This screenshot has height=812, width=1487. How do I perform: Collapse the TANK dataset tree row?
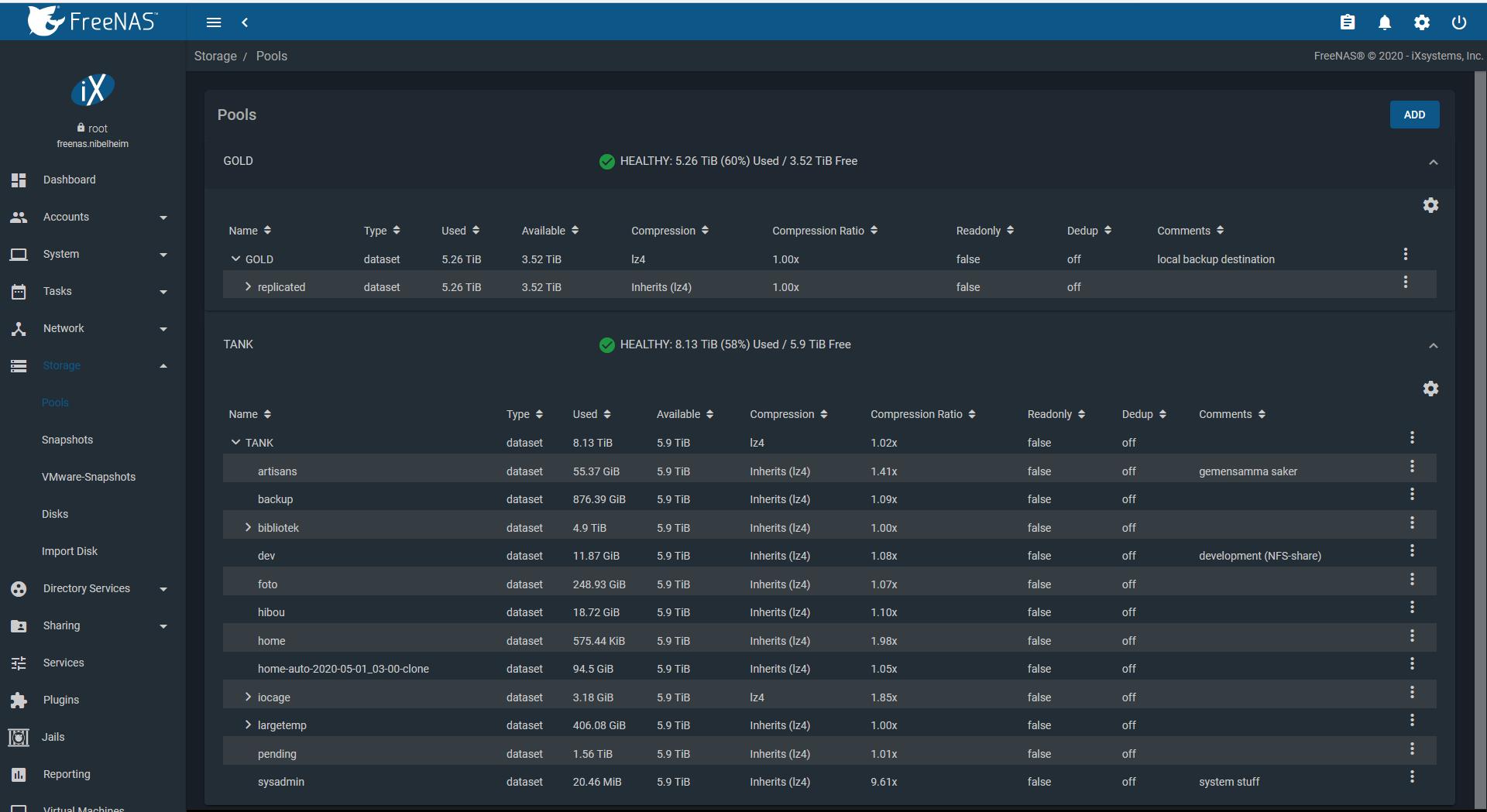coord(235,442)
